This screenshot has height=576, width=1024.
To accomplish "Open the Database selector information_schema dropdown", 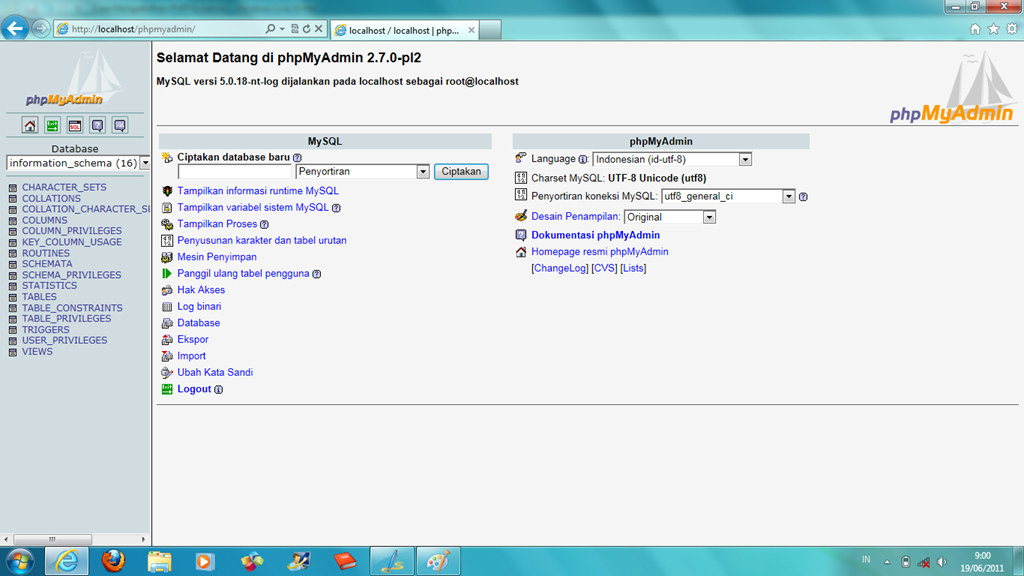I will coord(78,163).
